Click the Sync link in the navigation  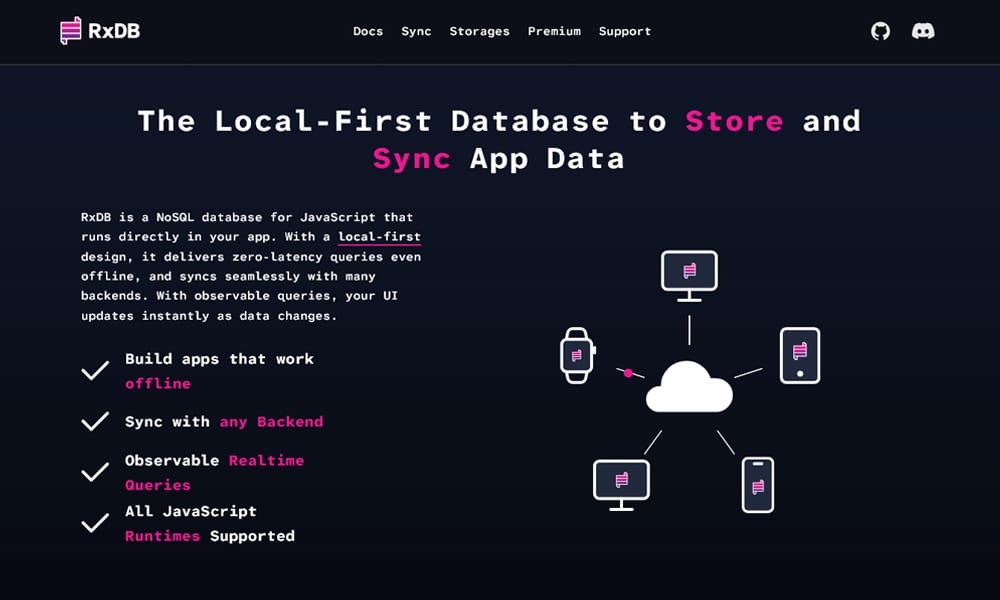click(x=416, y=31)
